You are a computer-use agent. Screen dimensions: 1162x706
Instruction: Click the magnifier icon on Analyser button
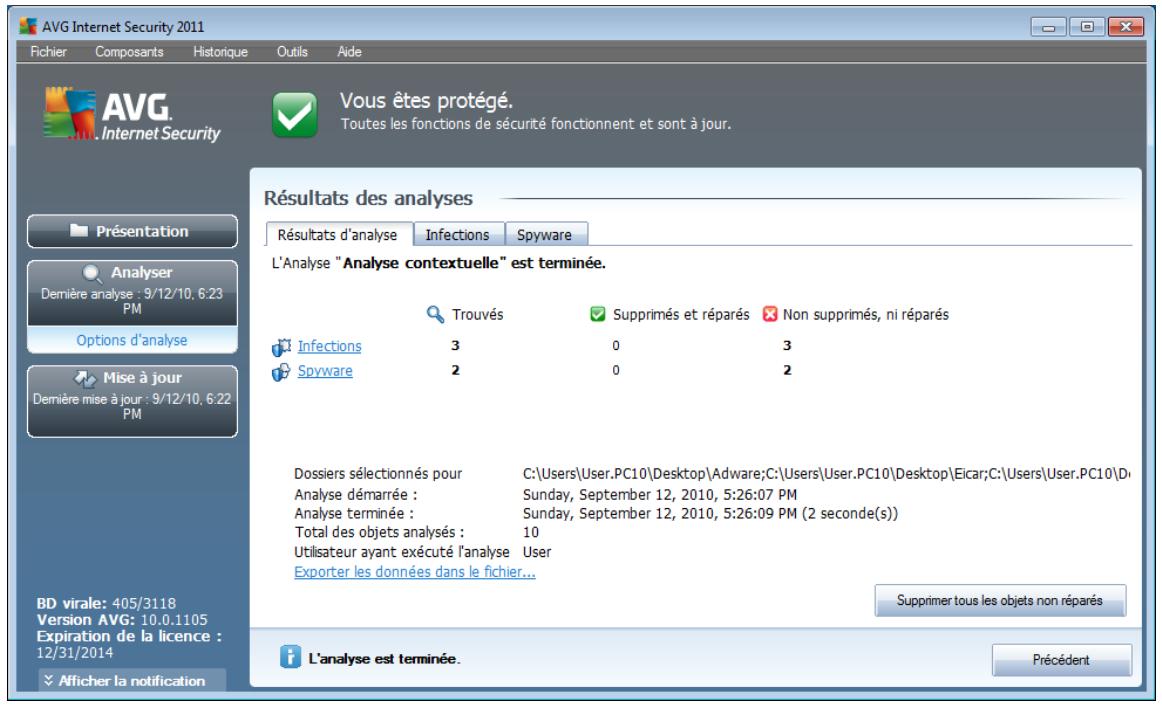pos(92,273)
